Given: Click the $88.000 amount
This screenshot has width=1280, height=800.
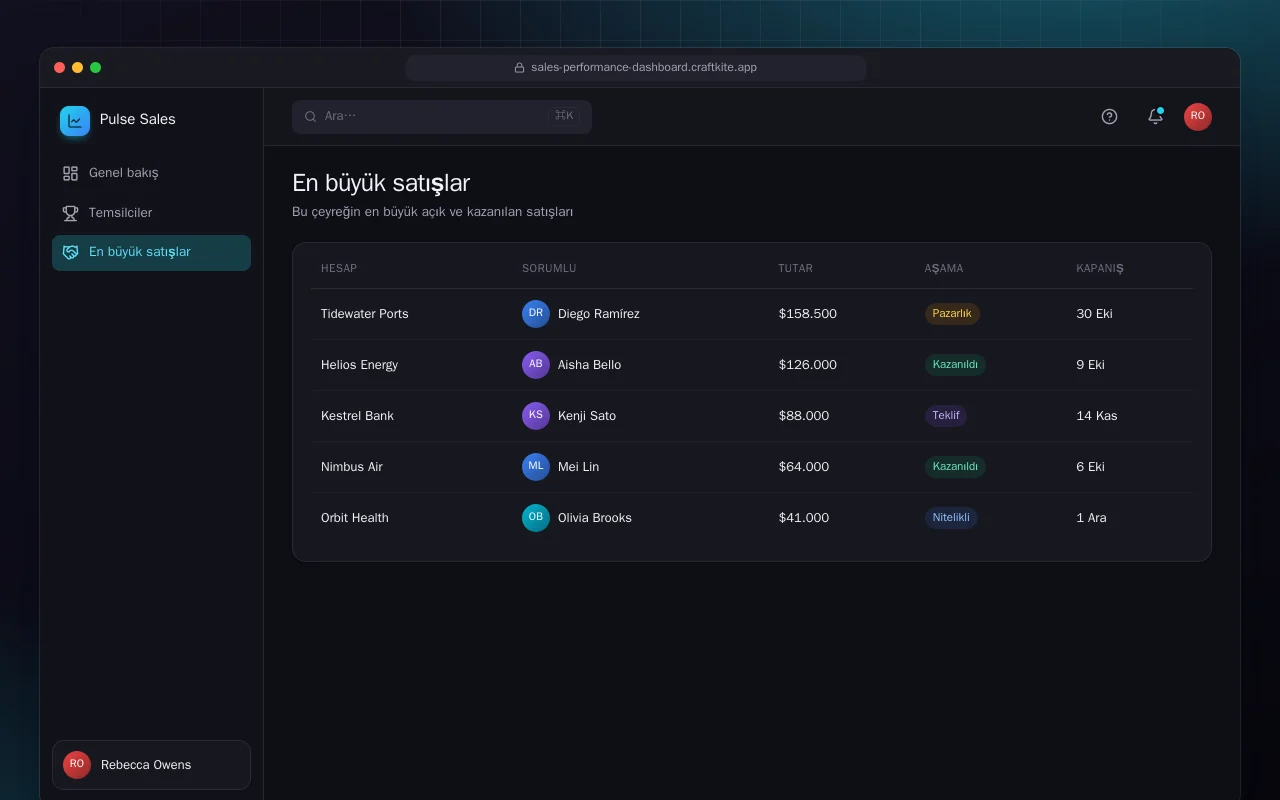Looking at the screenshot, I should tap(804, 416).
